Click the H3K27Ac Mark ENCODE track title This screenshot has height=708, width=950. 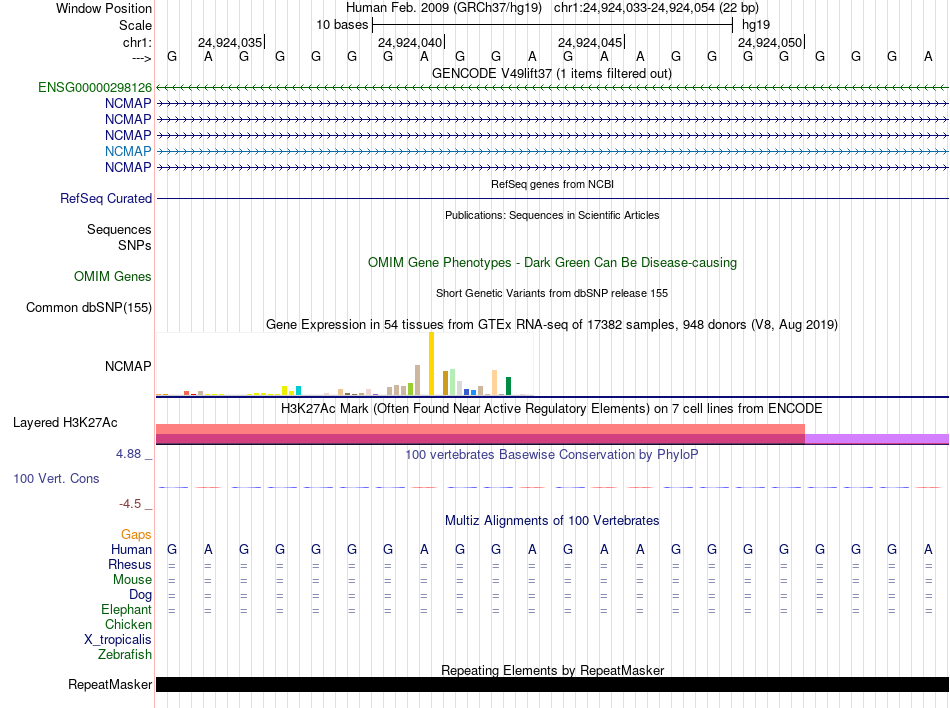[x=552, y=409]
